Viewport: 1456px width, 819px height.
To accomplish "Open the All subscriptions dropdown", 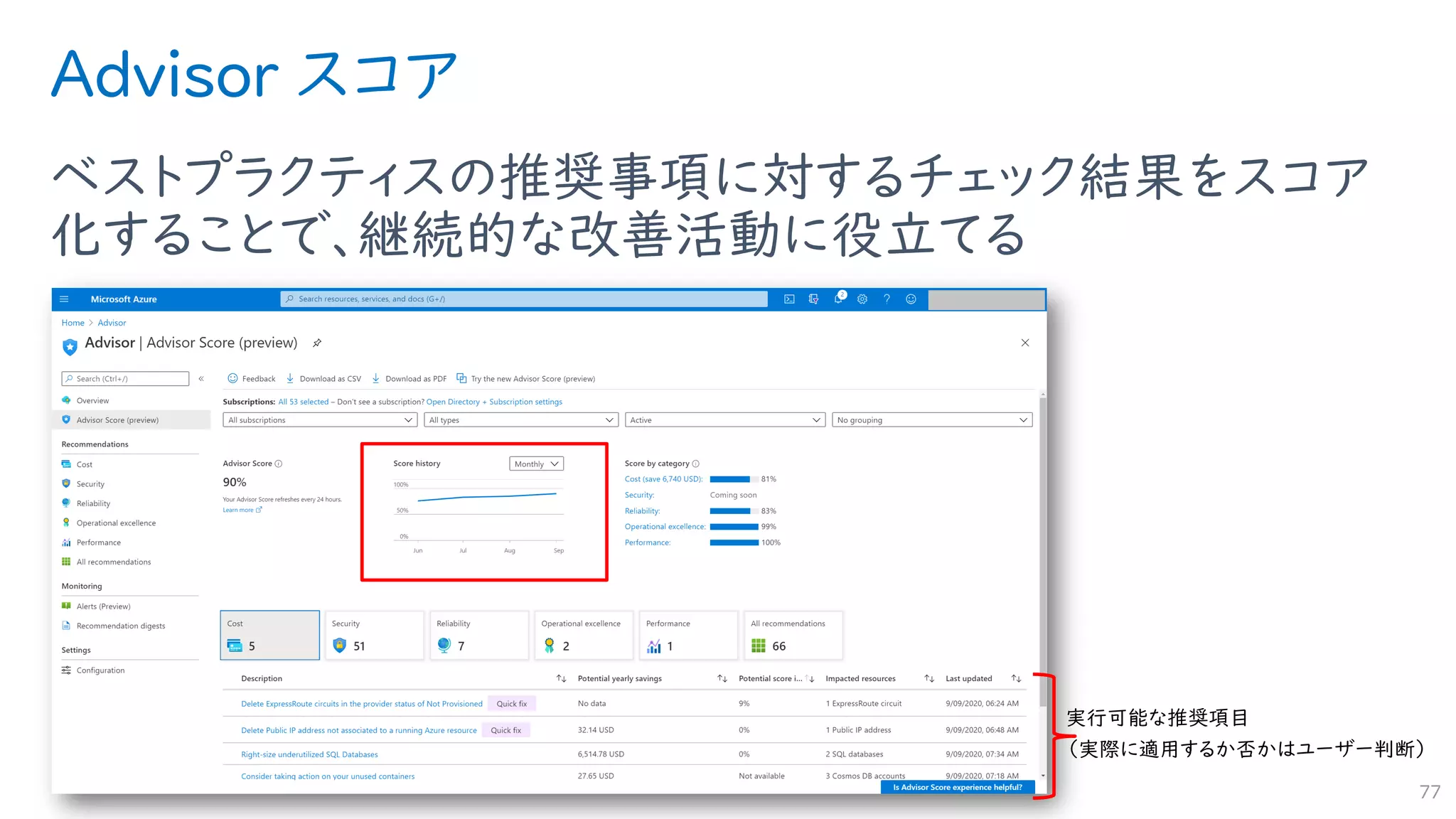I will point(320,420).
